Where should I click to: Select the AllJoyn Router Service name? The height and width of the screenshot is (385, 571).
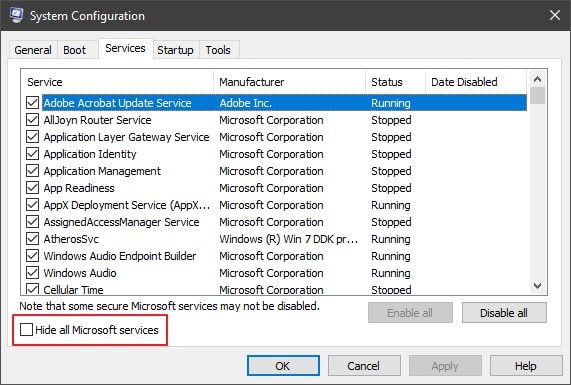coord(97,120)
